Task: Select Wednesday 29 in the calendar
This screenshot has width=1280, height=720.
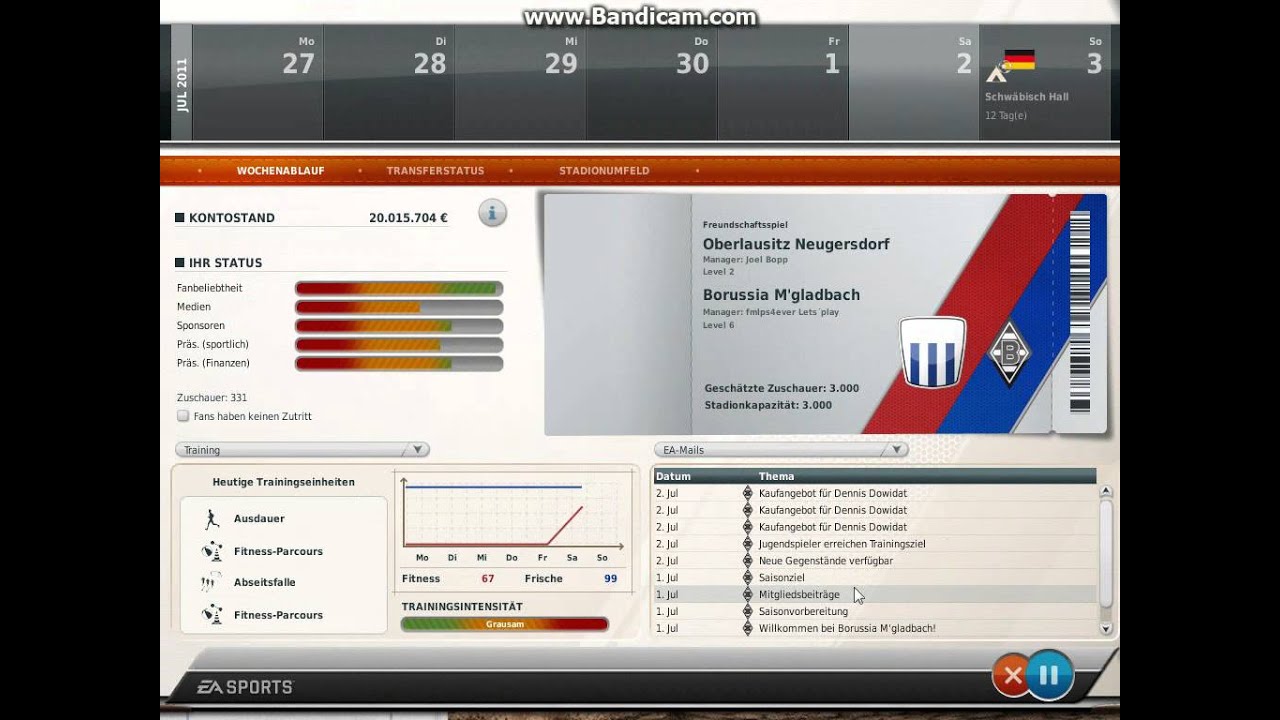Action: point(520,83)
